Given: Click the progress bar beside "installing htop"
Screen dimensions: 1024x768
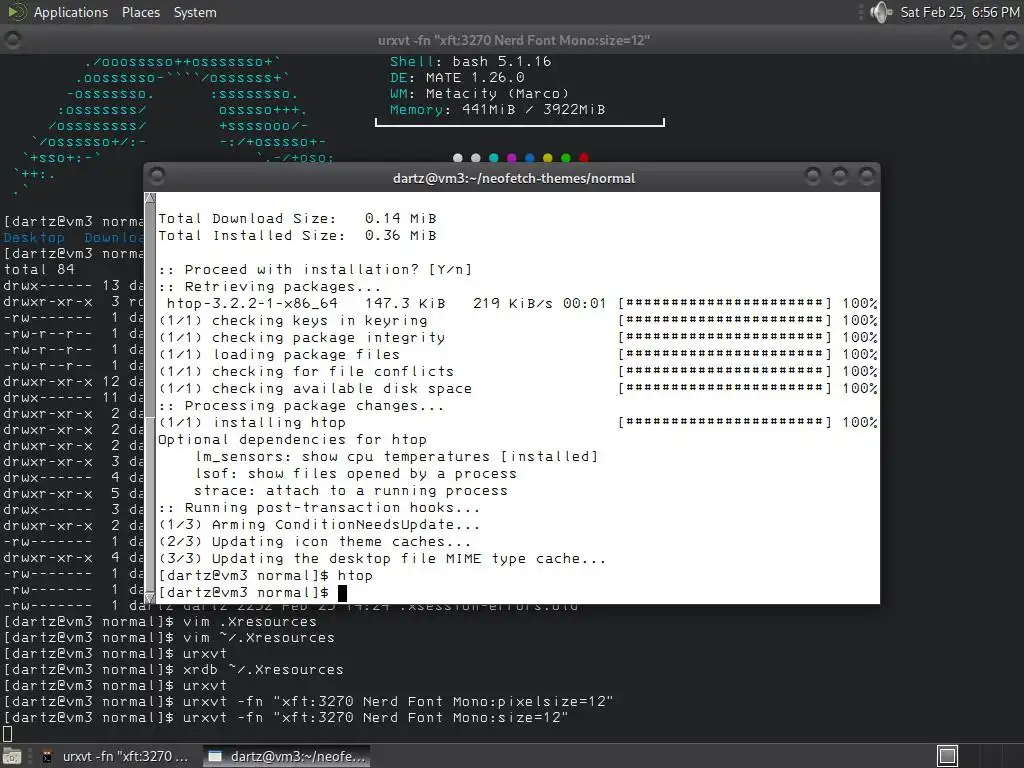Looking at the screenshot, I should click(725, 423).
